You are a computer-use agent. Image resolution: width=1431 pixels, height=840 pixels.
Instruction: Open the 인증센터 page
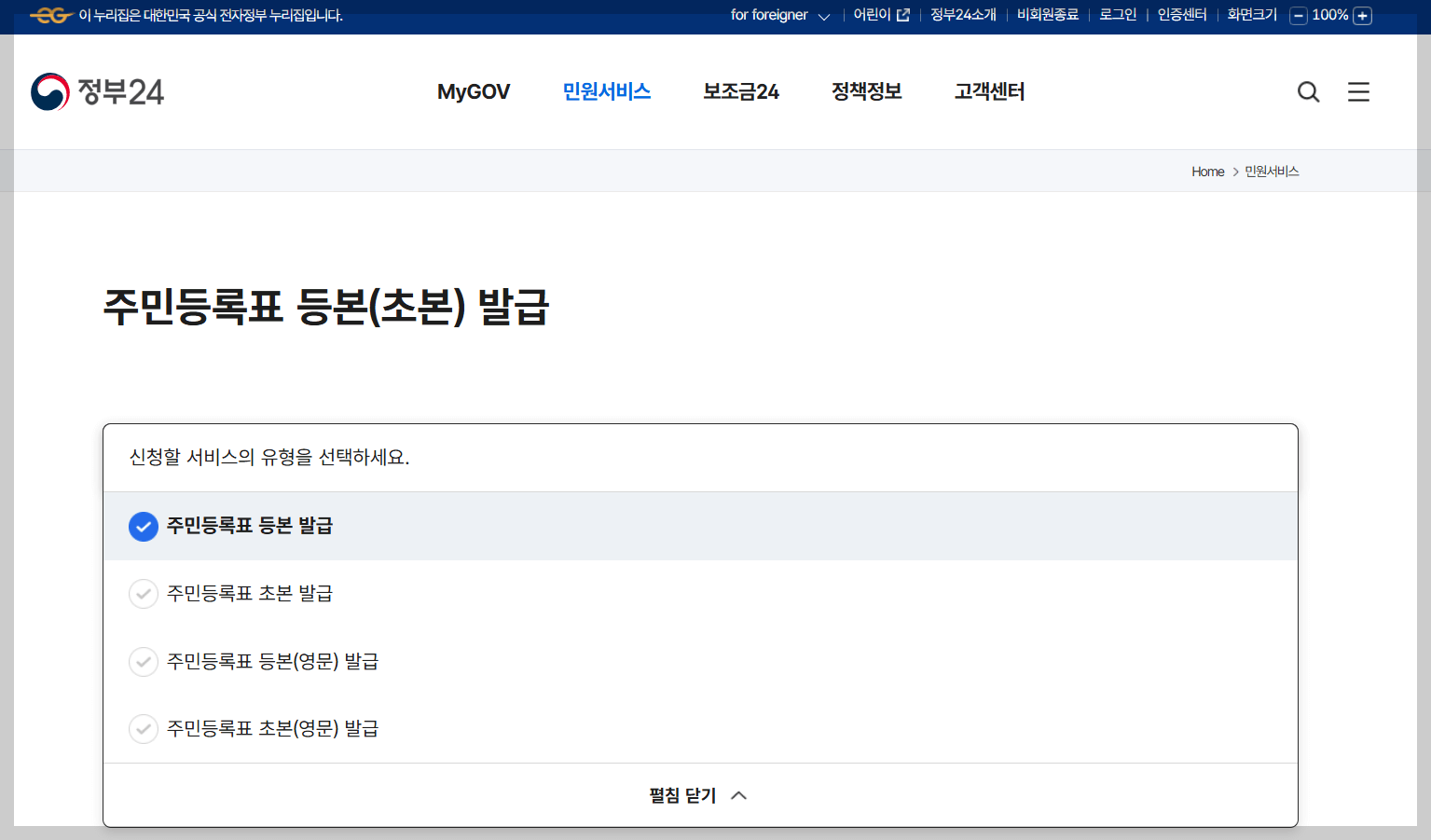(x=1179, y=14)
